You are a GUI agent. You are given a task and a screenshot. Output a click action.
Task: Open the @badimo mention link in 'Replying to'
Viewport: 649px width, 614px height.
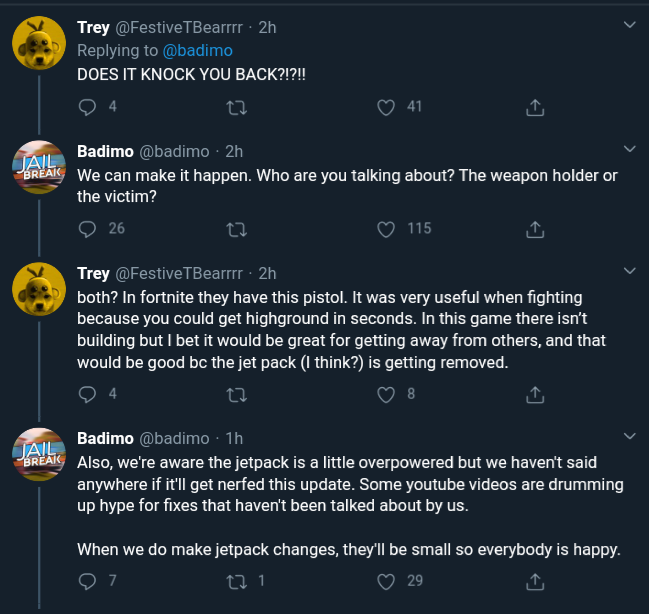point(195,51)
